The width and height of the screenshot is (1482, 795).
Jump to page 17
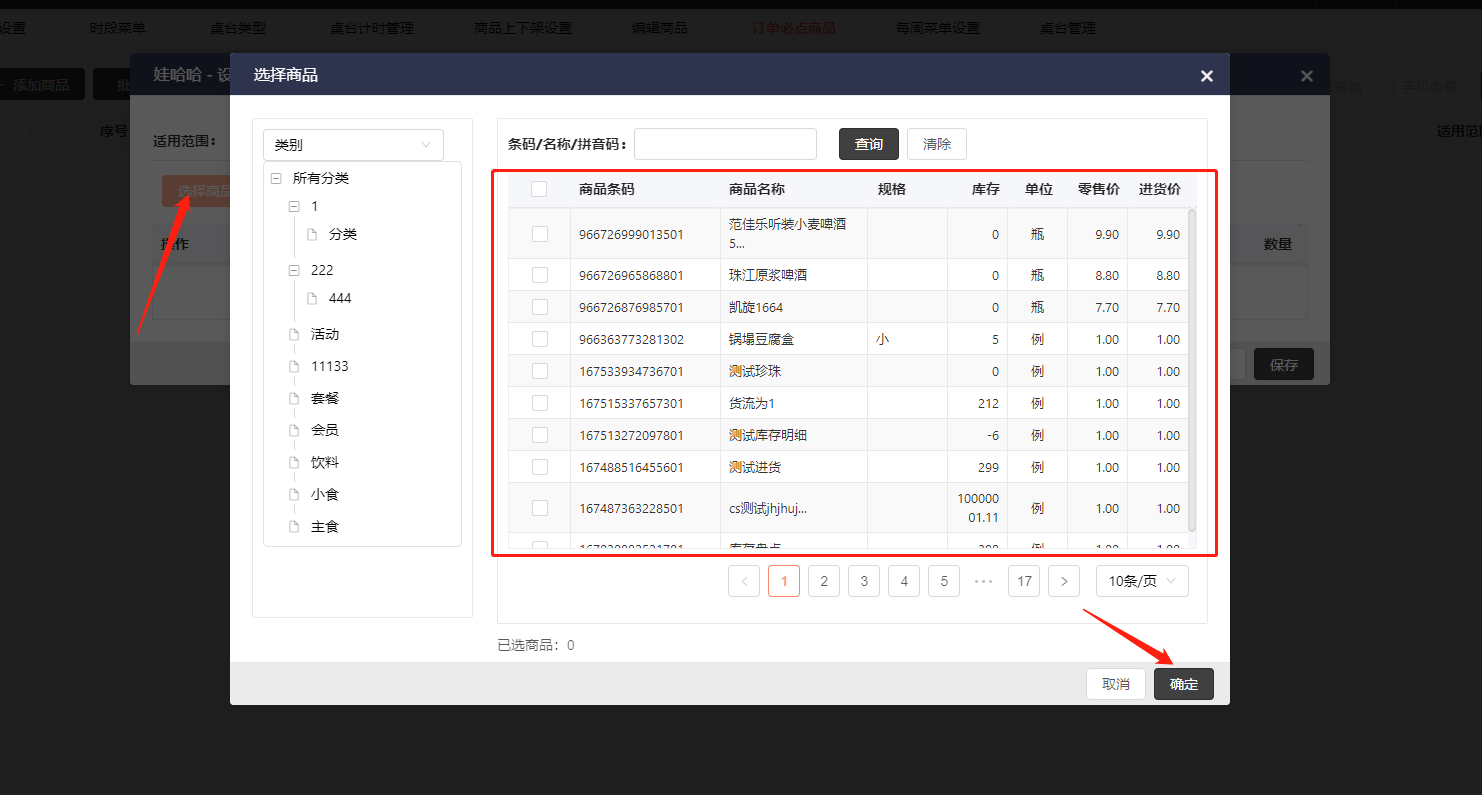point(1024,581)
